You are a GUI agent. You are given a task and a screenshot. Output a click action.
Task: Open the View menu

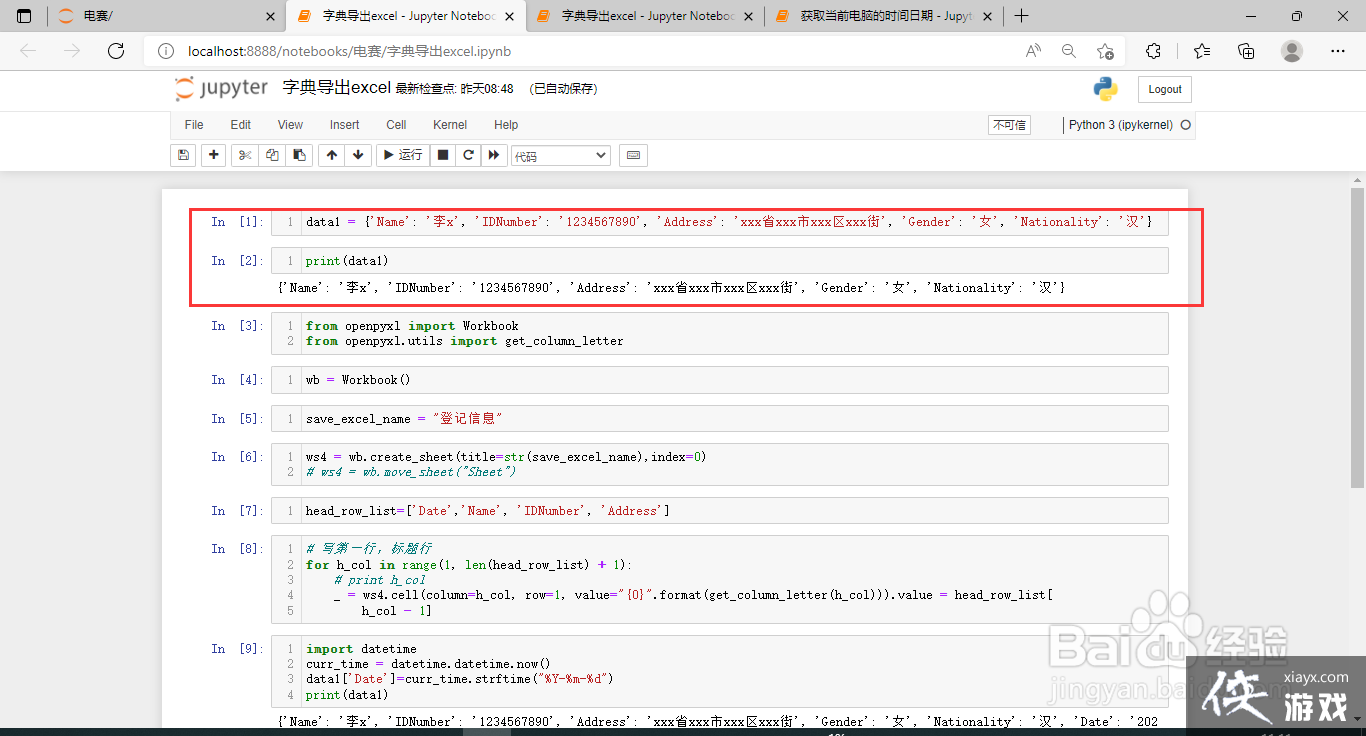pyautogui.click(x=290, y=125)
